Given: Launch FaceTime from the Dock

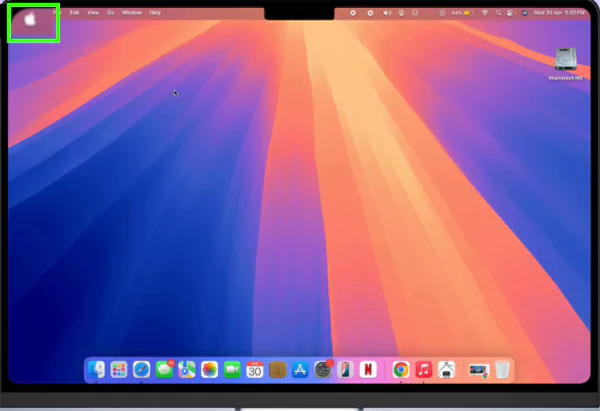Looking at the screenshot, I should click(x=232, y=370).
